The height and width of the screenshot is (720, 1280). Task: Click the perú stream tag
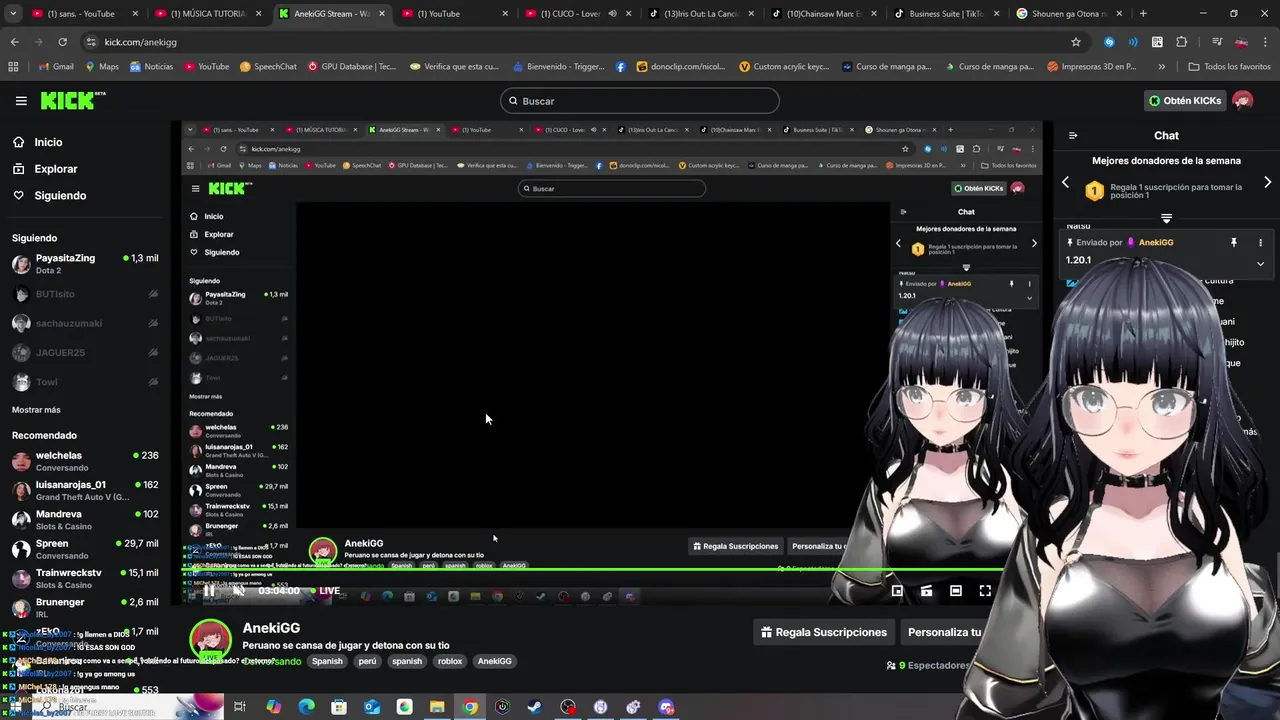coord(368,661)
